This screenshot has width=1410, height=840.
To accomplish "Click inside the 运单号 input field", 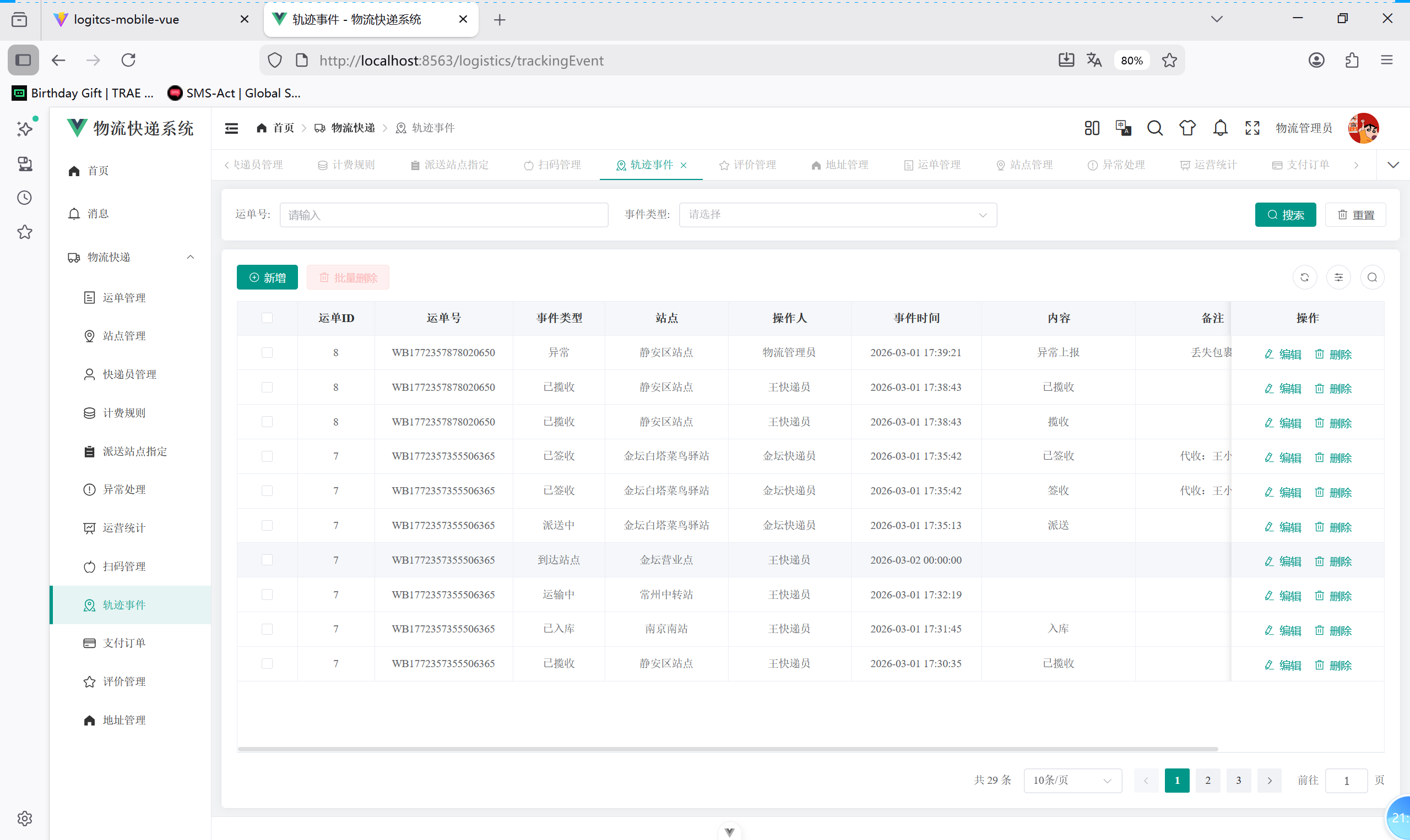I will [x=444, y=215].
